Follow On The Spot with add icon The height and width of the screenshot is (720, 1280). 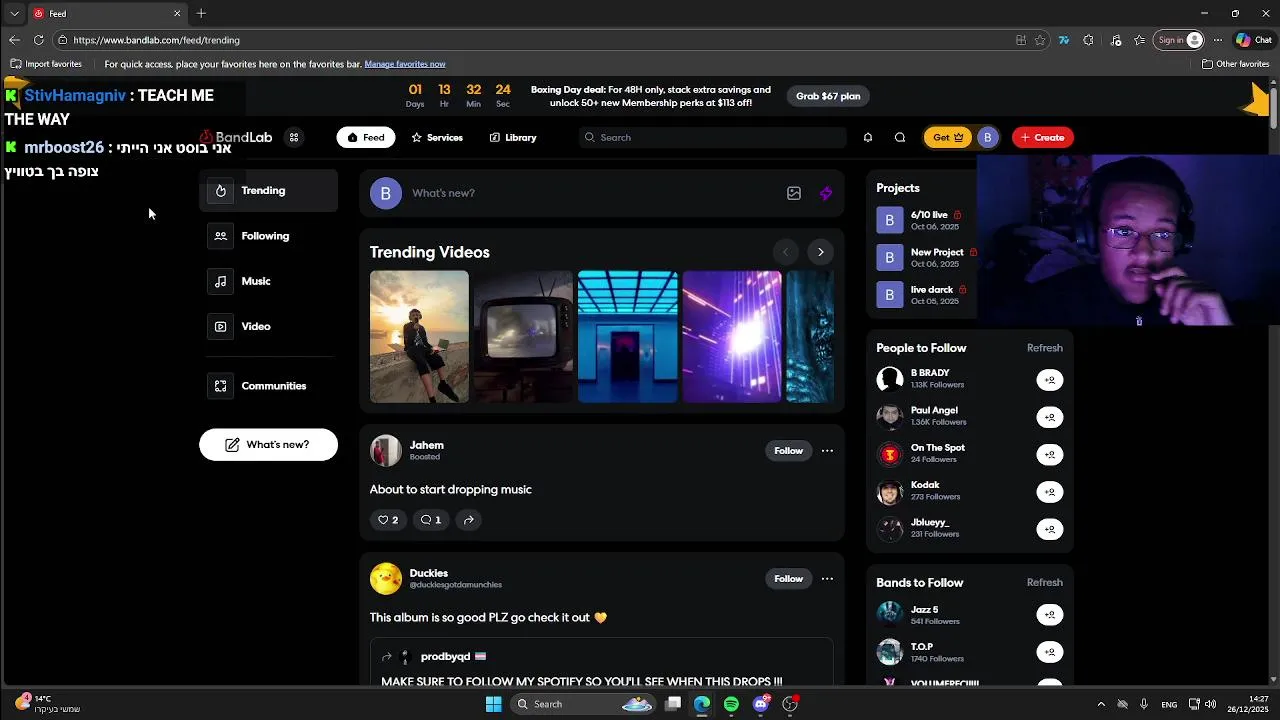pyautogui.click(x=1049, y=454)
